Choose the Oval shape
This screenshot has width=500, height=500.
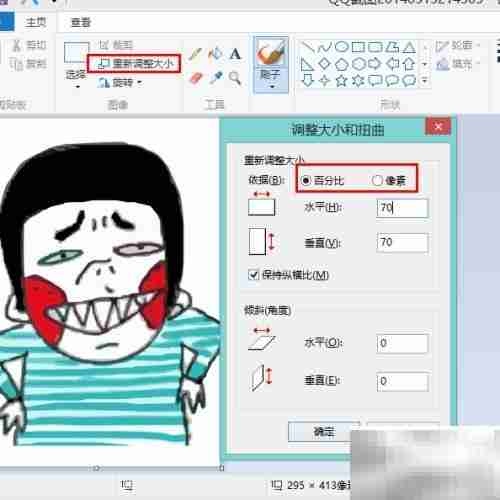[341, 47]
